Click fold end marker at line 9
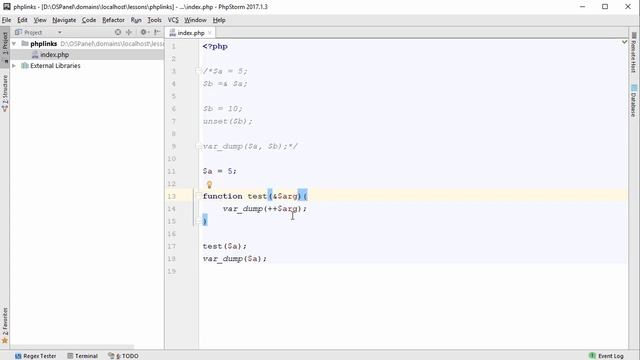Viewport: 640px width, 360px height. 198,146
